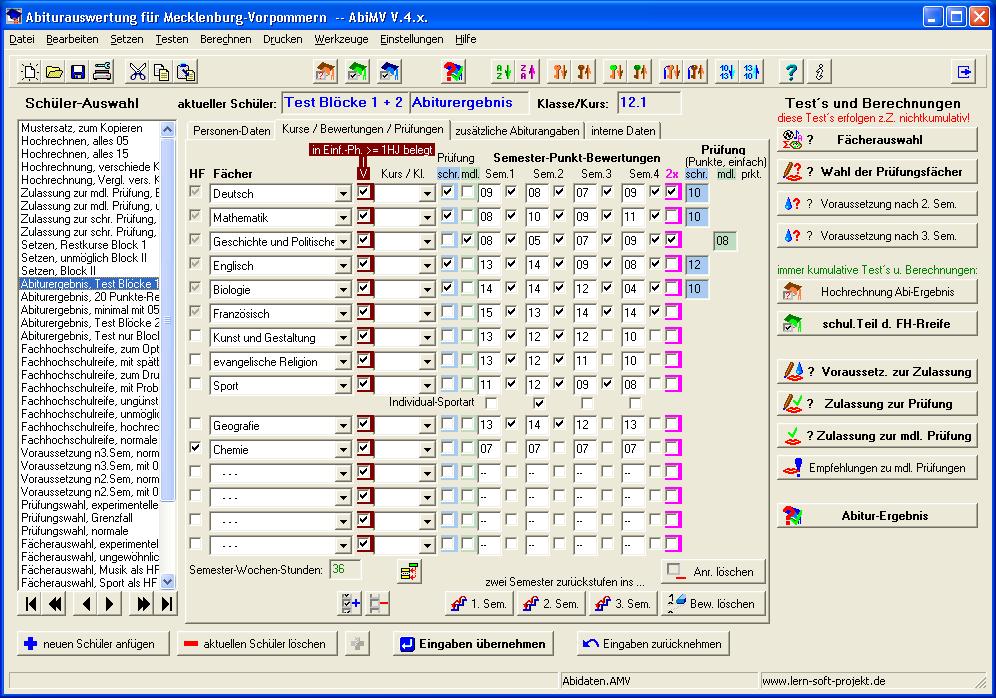This screenshot has width=996, height=698.
Task: Jump to first student record arrow
Action: pyautogui.click(x=31, y=603)
